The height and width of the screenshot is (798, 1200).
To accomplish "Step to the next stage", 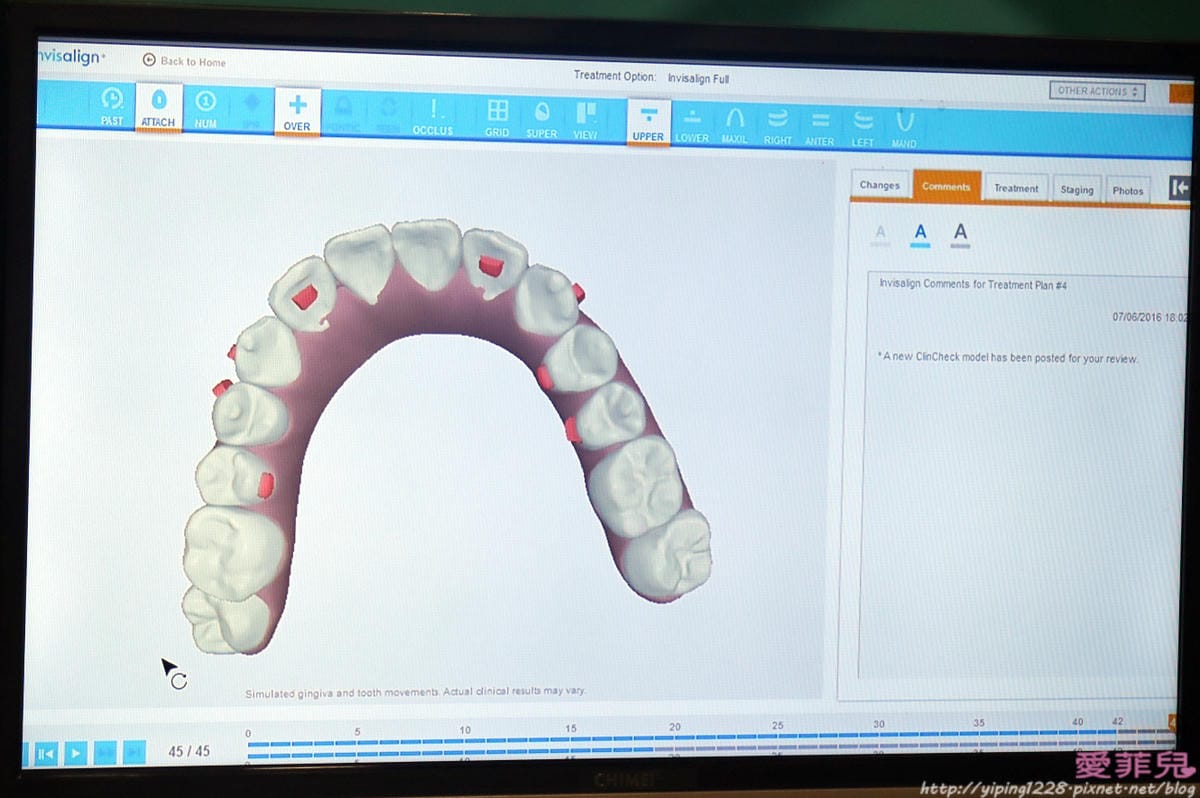I will pos(106,753).
